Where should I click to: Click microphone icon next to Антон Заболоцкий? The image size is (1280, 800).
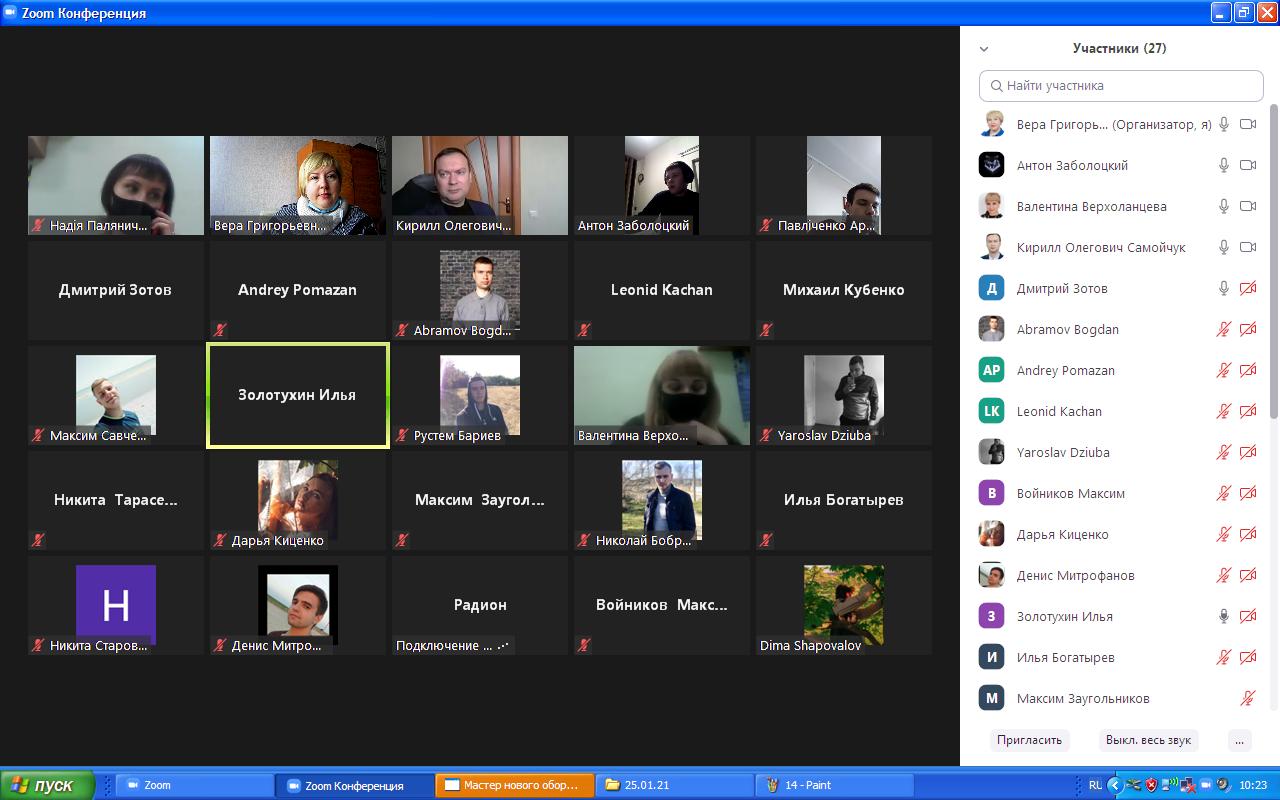(x=1223, y=165)
